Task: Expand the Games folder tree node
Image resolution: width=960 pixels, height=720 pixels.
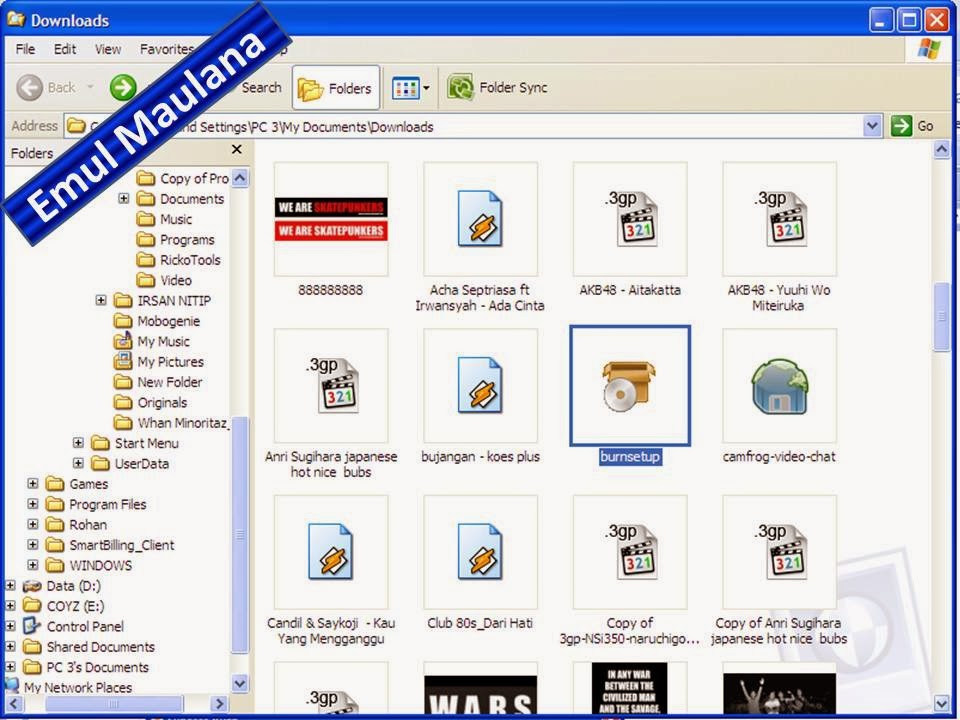Action: point(34,484)
